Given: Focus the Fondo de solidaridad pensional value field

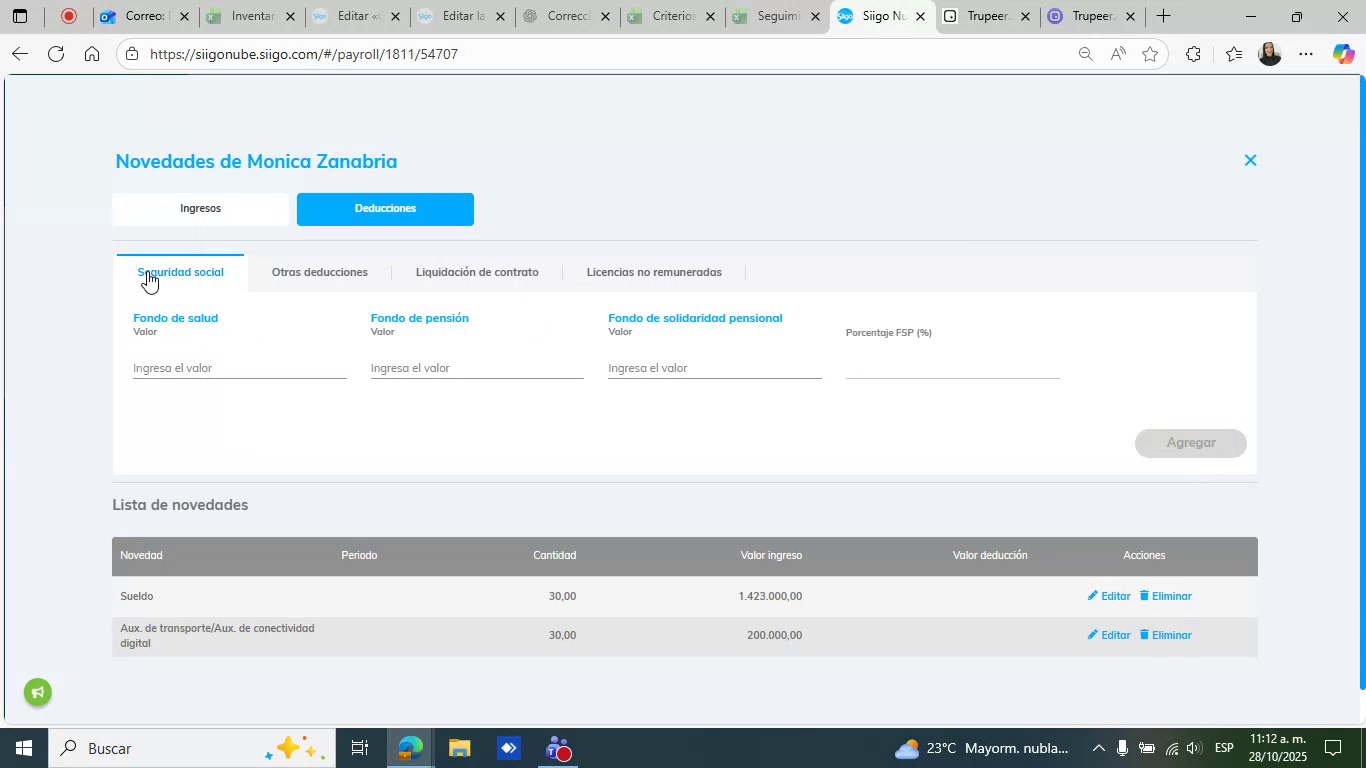Looking at the screenshot, I should [715, 368].
